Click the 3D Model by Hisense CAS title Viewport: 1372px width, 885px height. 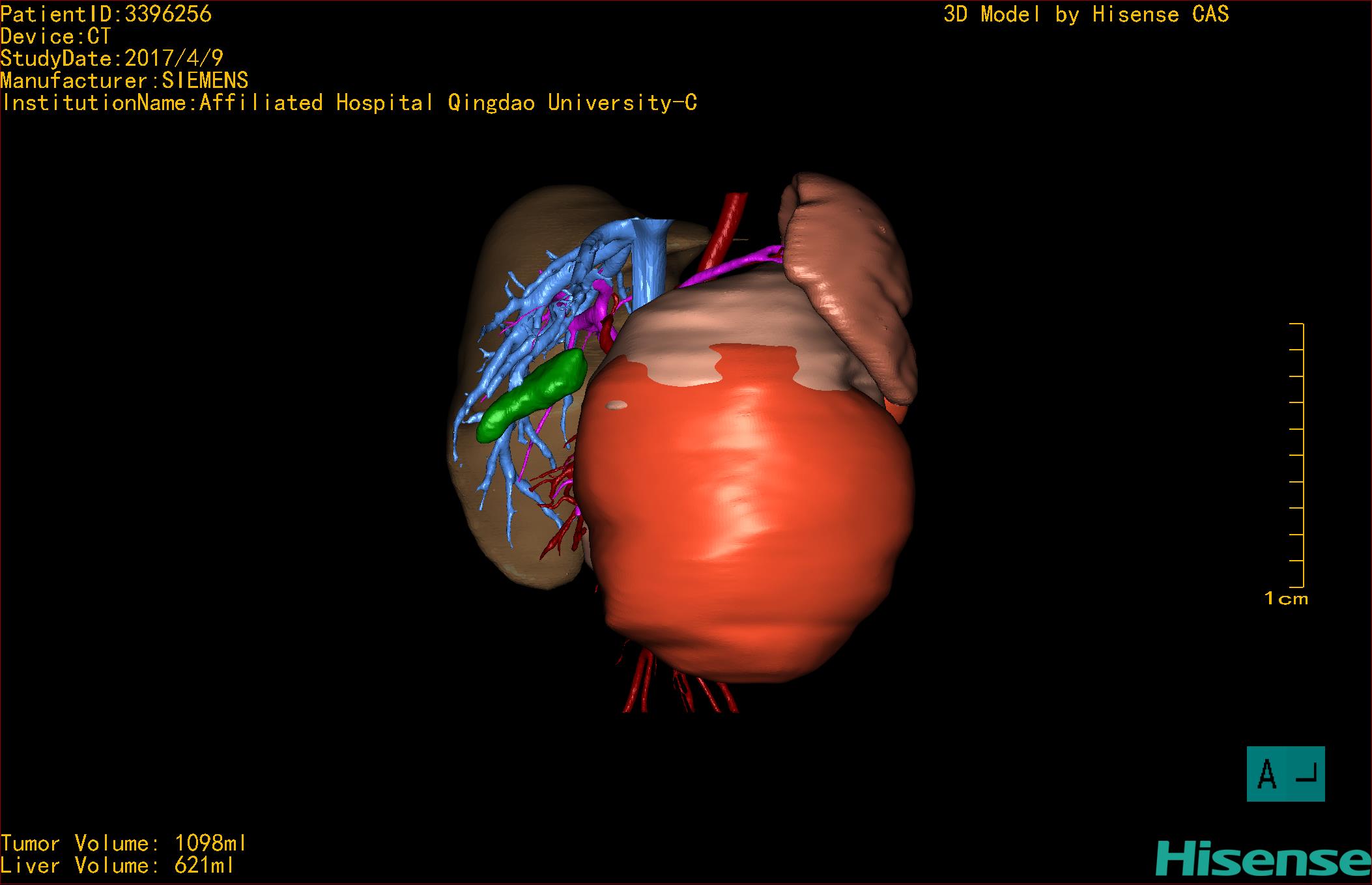pos(1086,14)
